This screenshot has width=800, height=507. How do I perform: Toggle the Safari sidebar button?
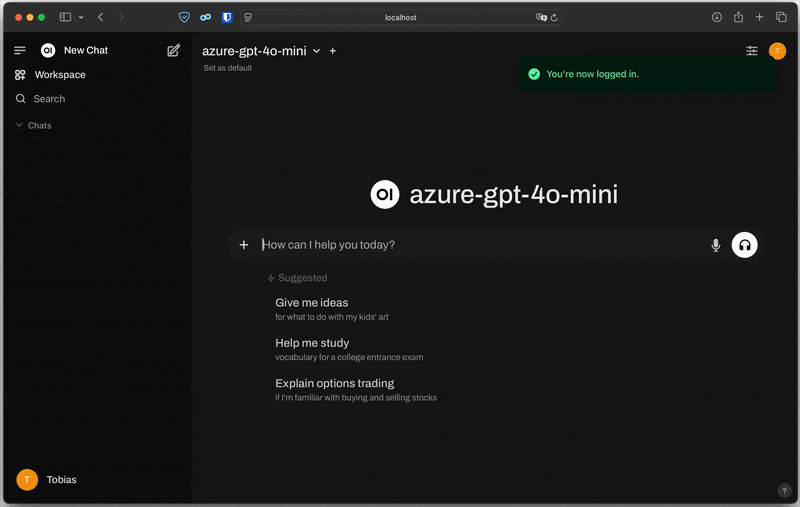pos(65,17)
